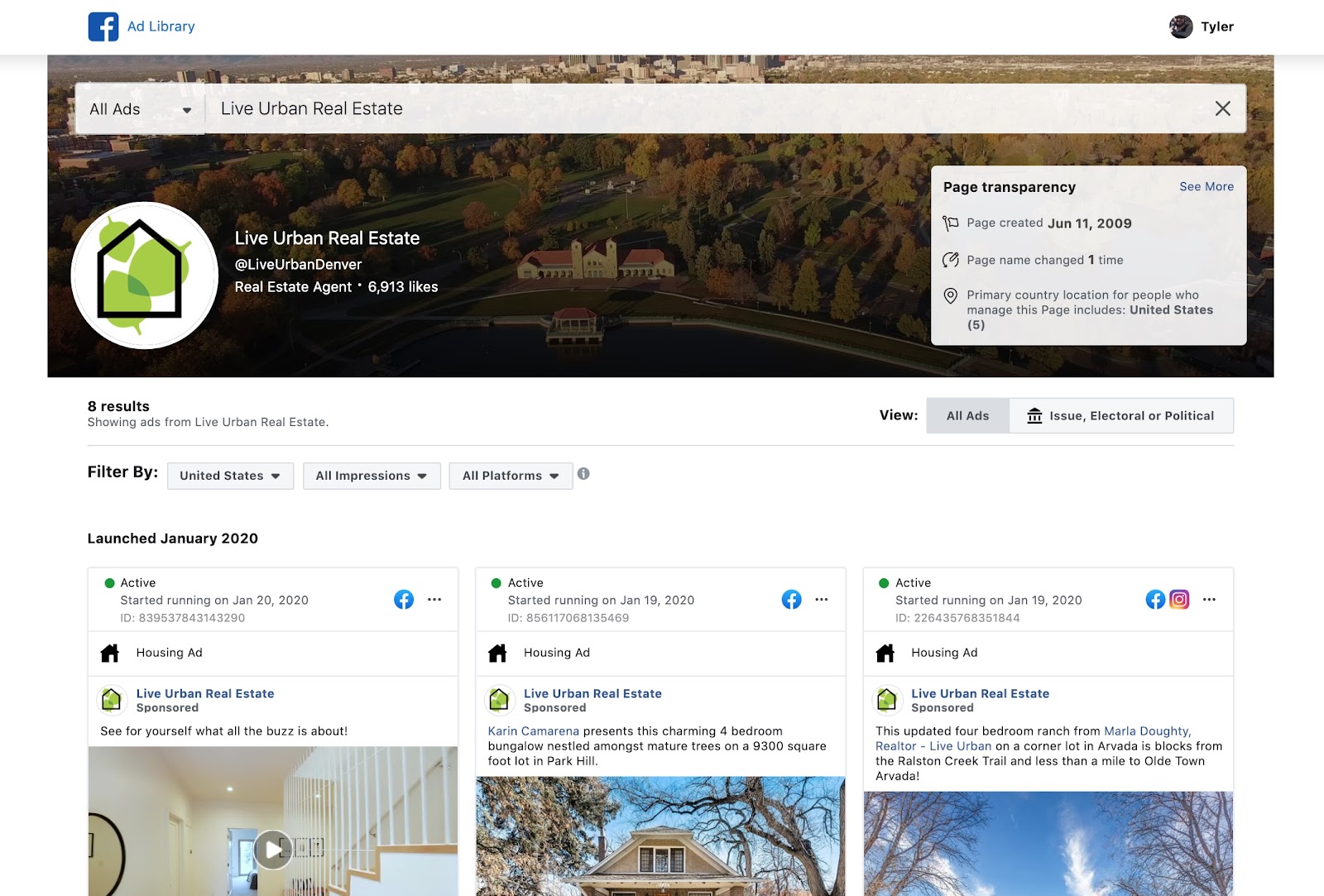Open Live Urban Real Estate link in first ad
This screenshot has width=1324, height=896.
pos(205,693)
